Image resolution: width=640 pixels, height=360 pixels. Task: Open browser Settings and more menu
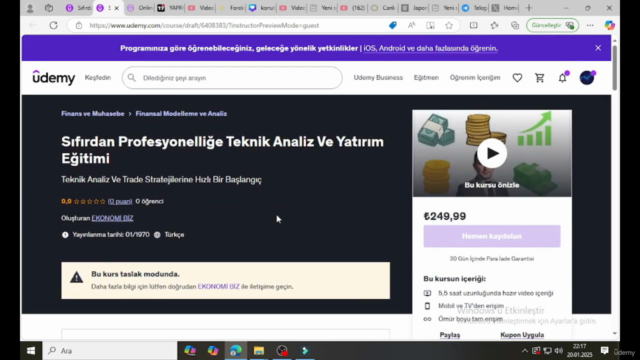[590, 25]
